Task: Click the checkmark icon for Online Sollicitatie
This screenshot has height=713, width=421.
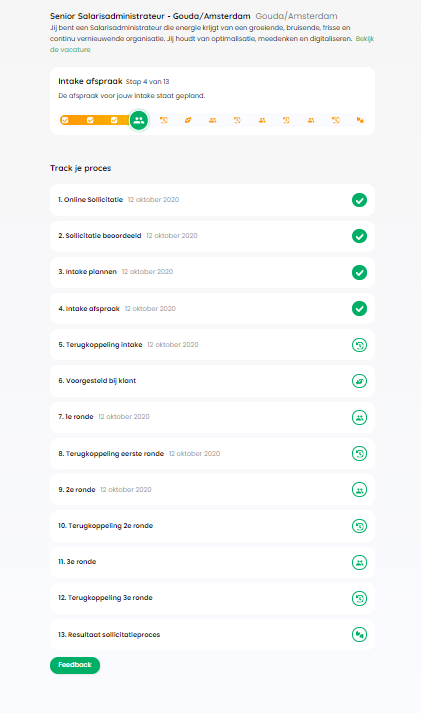Action: point(359,200)
